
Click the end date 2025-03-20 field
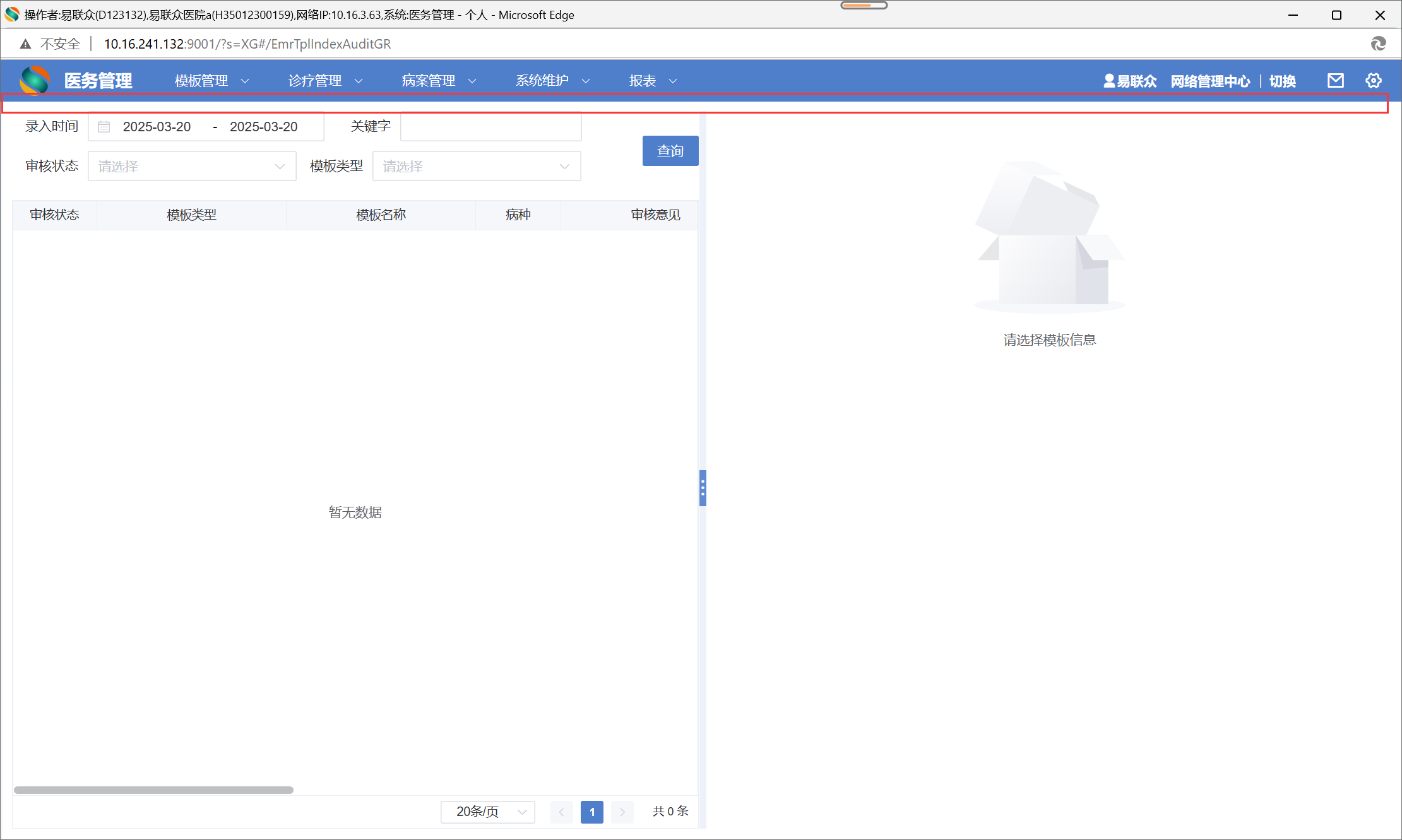tap(264, 127)
